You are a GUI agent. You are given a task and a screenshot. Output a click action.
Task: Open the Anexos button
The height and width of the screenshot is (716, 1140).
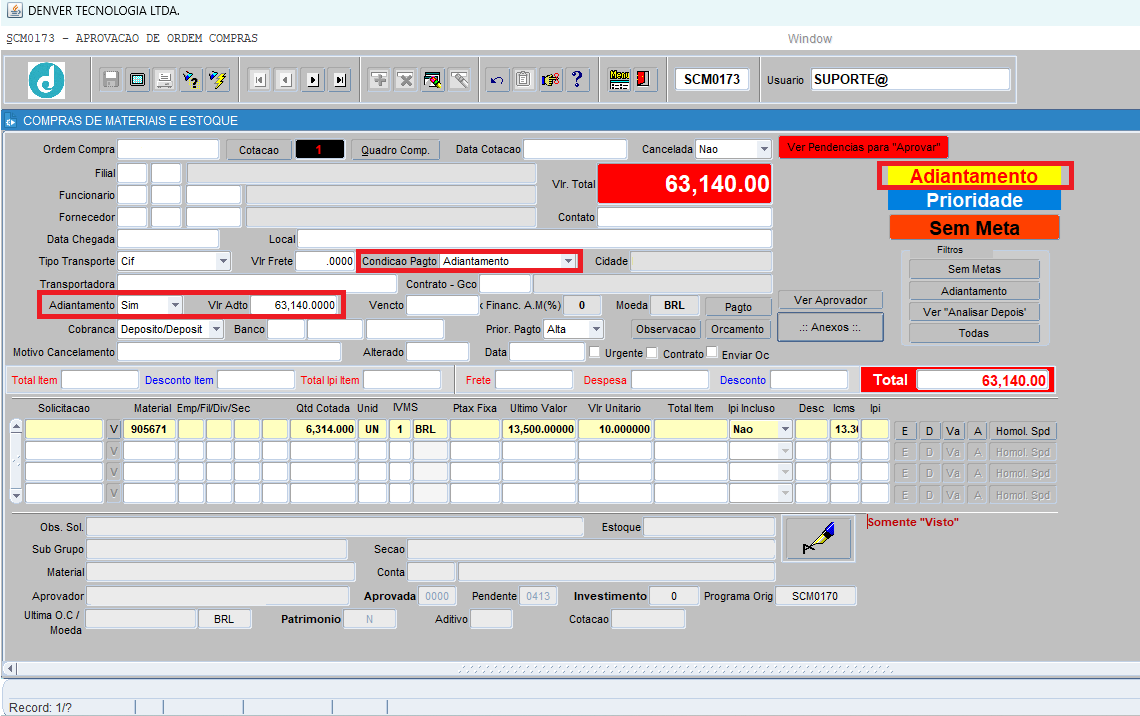click(x=830, y=327)
